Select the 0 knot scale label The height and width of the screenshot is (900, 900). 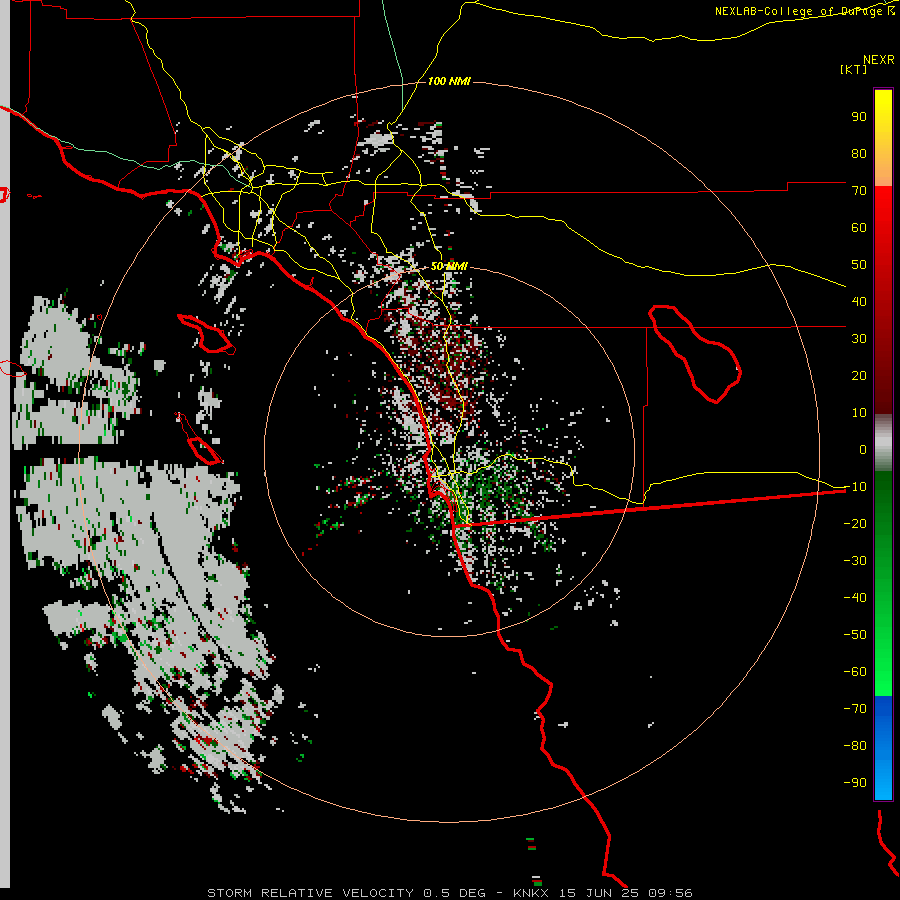tap(863, 449)
